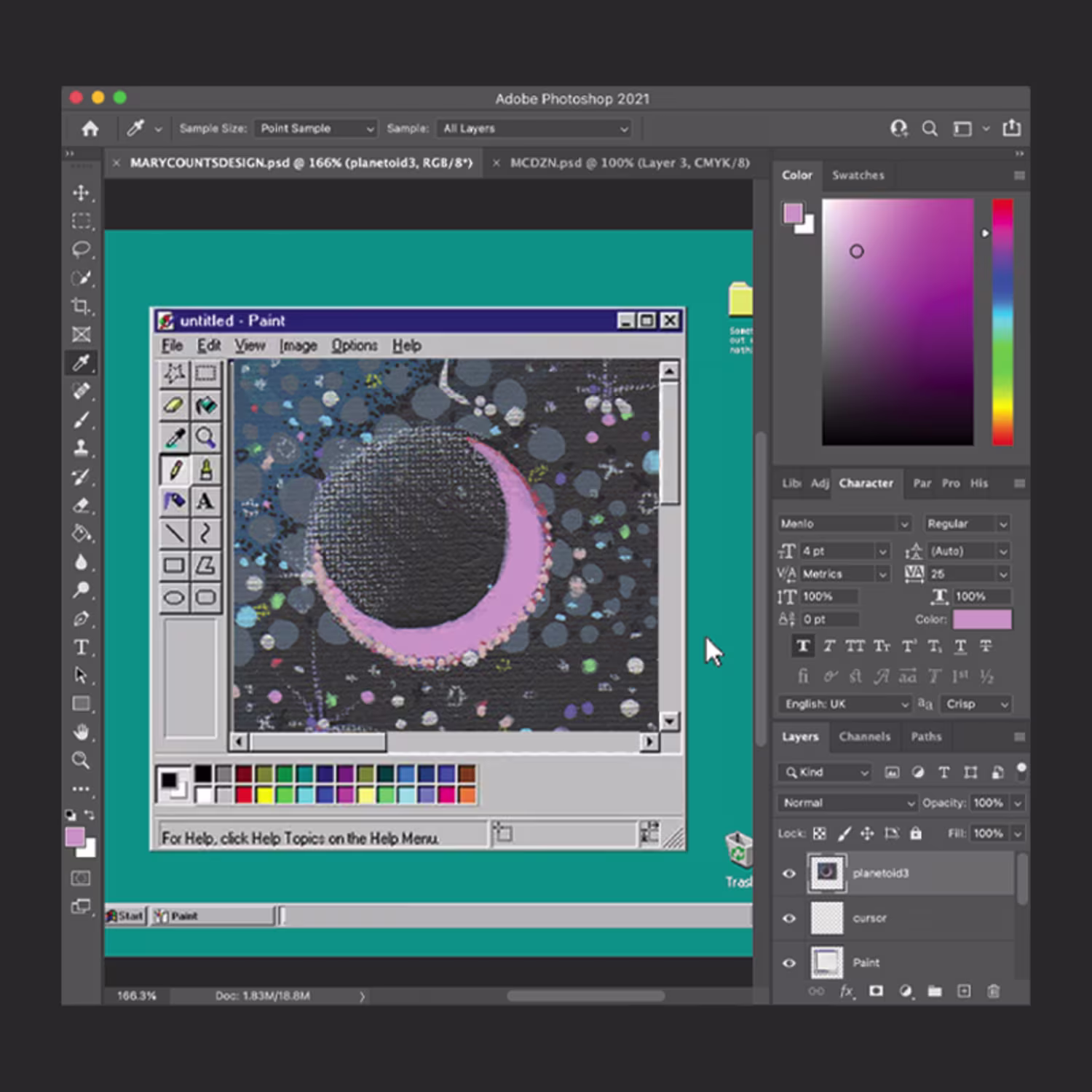
Task: Toggle Faux Bold text style
Action: 803,646
